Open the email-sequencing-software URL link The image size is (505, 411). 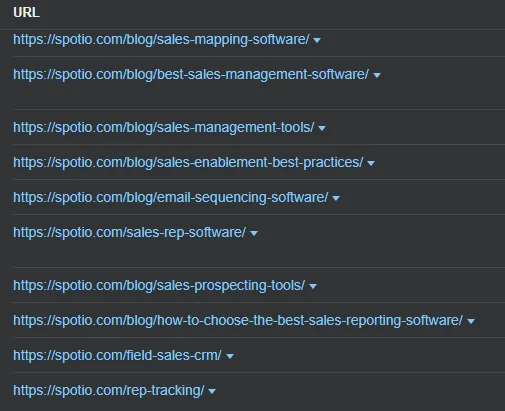(x=171, y=197)
